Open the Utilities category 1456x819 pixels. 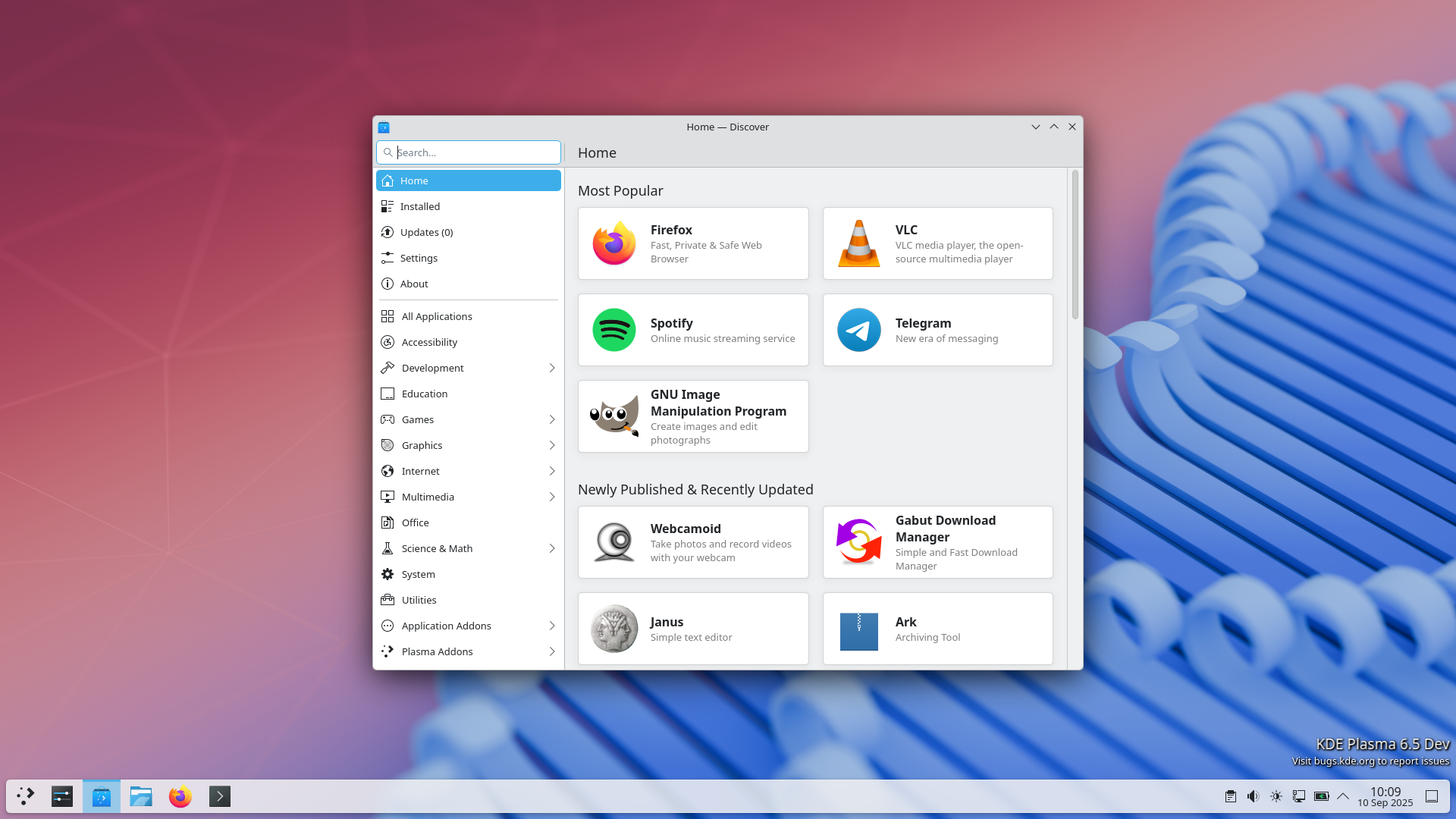[468, 600]
